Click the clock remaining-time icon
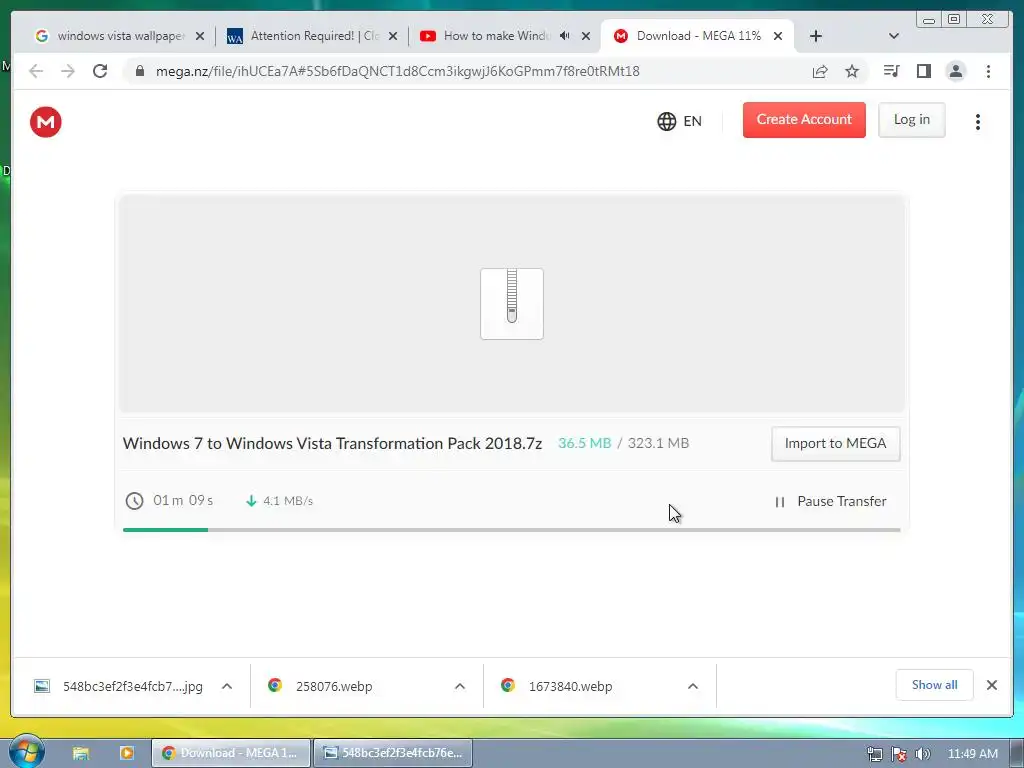This screenshot has height=768, width=1024. tap(135, 501)
